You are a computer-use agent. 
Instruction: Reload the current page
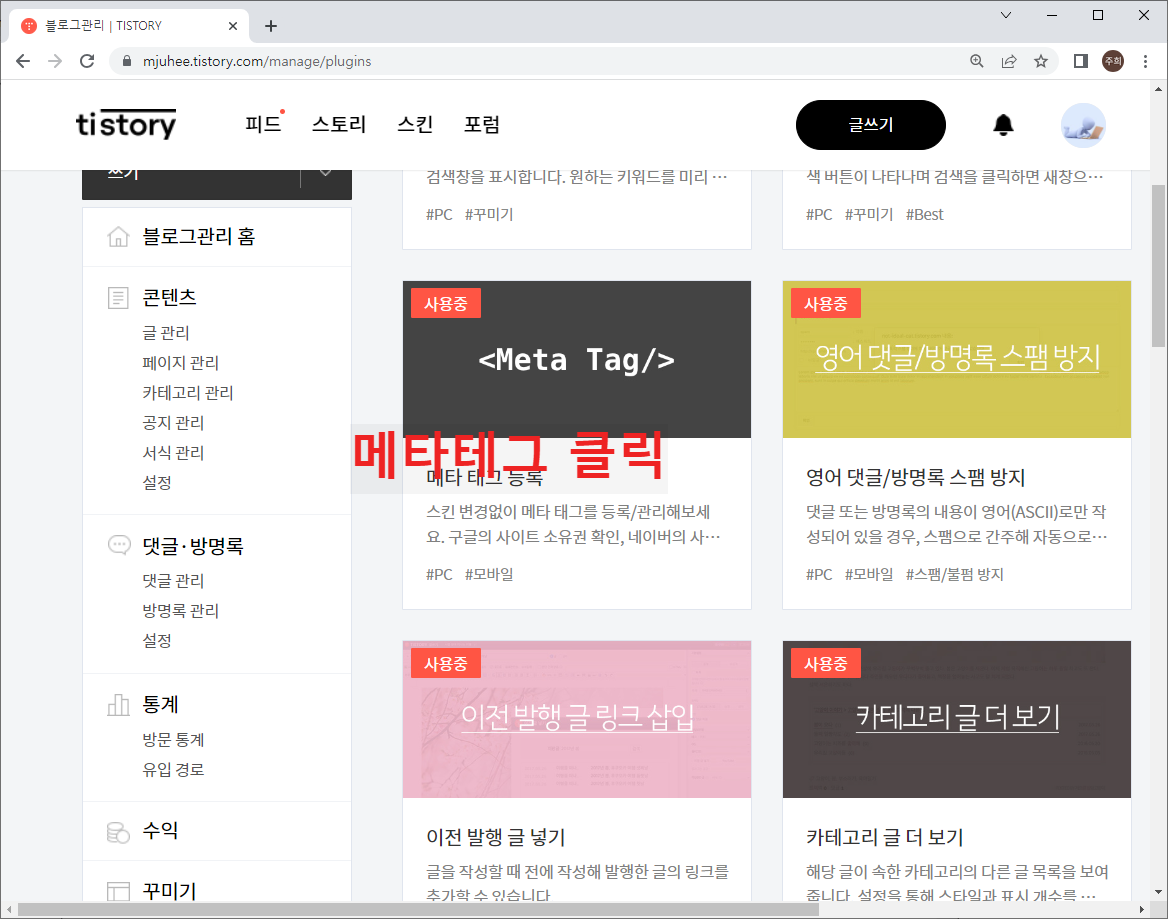click(x=87, y=61)
